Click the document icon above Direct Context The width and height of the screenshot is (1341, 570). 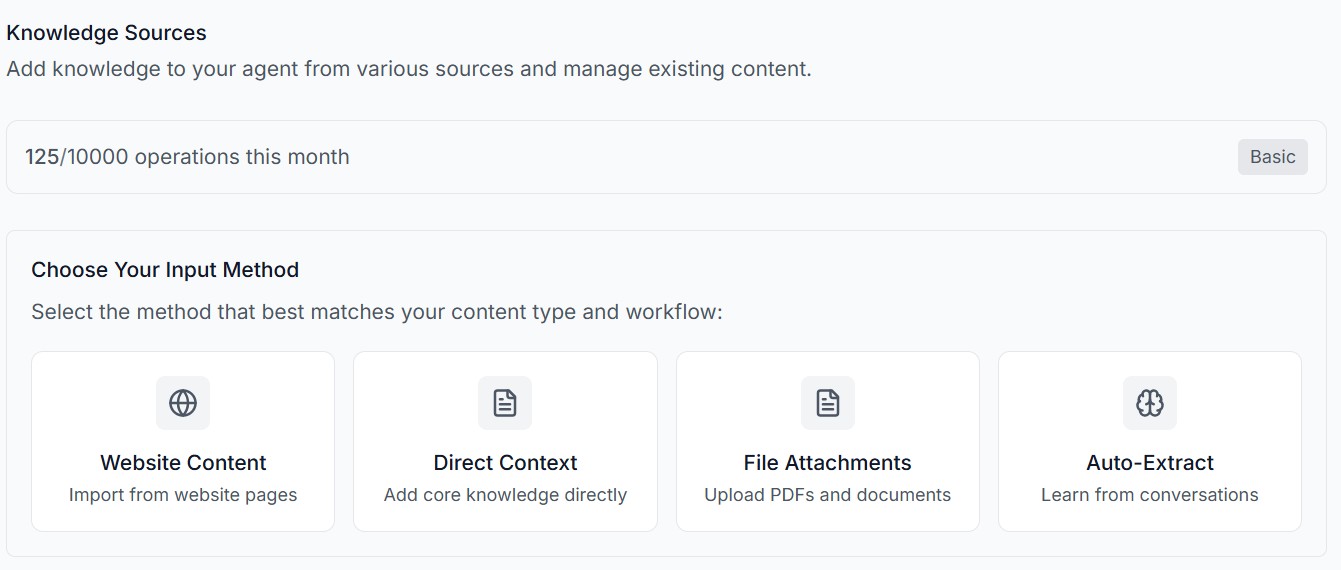(x=505, y=403)
